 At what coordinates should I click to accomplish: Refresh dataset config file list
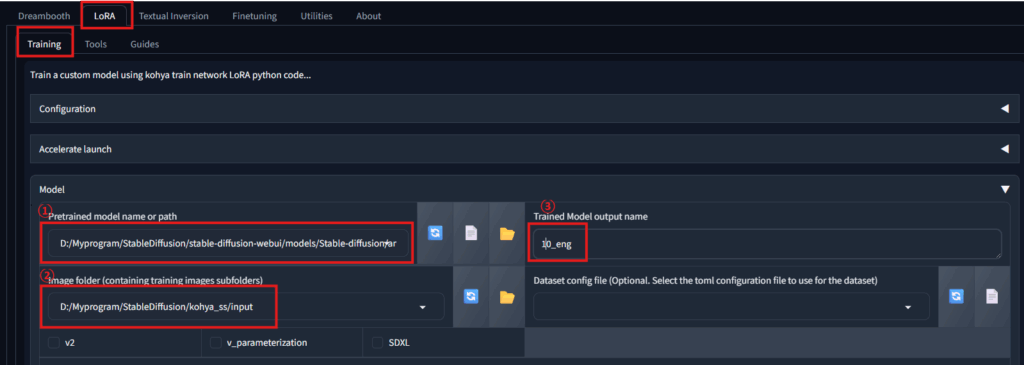click(x=956, y=297)
